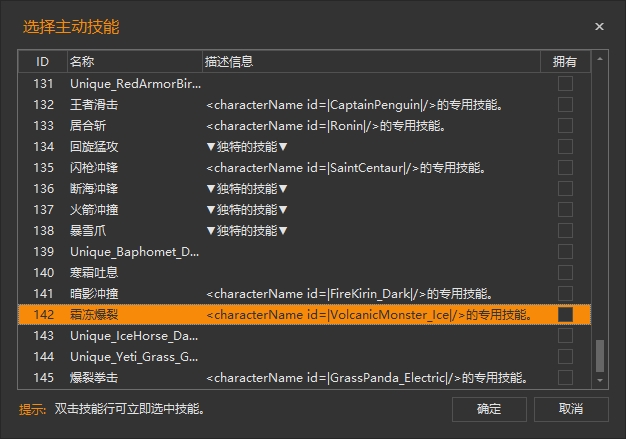Toggle the 拥有 box for 霜冻爆裂
This screenshot has width=626, height=439.
565,314
